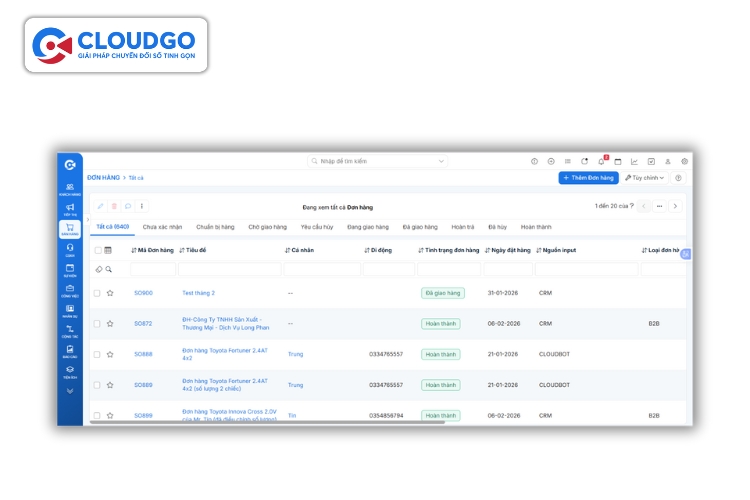The height and width of the screenshot is (500, 750).
Task: Click the pencil edit icon in toolbar
Action: click(100, 206)
